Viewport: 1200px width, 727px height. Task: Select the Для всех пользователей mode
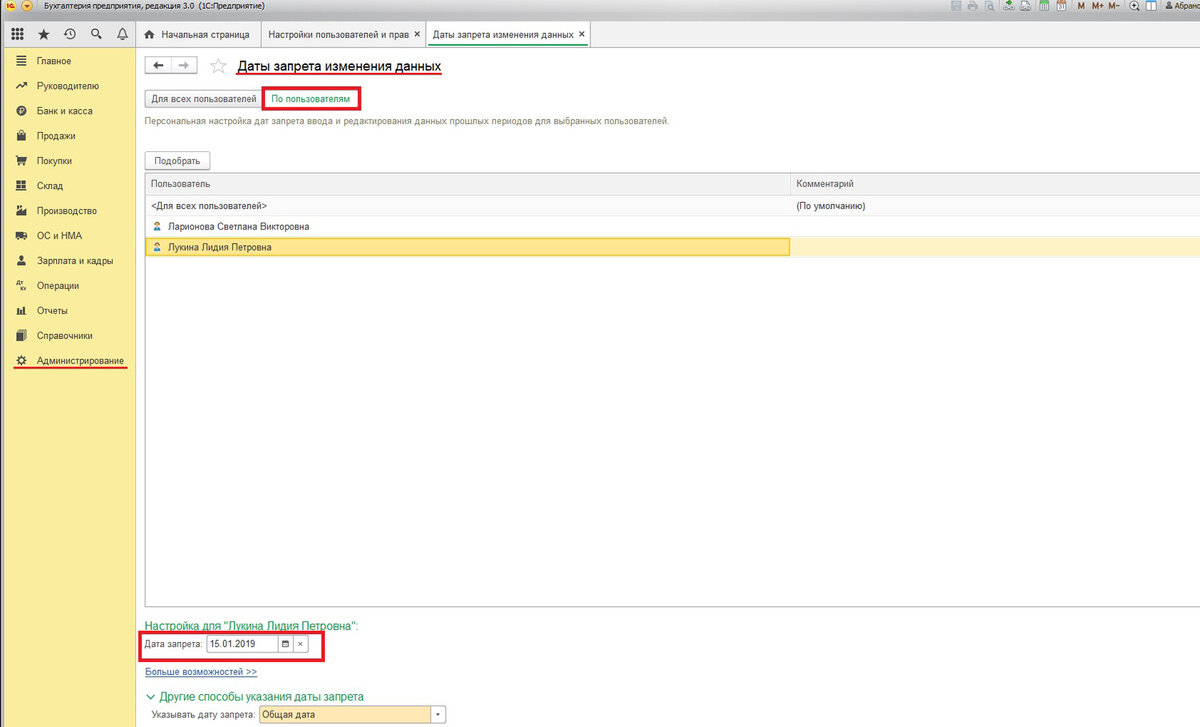(x=203, y=100)
